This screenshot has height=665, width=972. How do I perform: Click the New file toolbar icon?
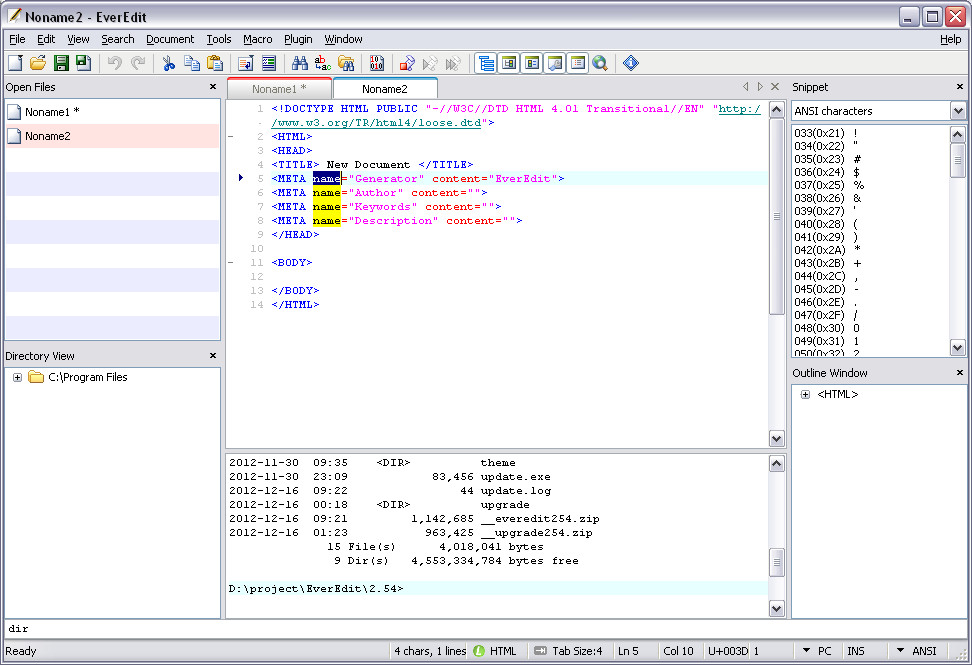click(15, 64)
